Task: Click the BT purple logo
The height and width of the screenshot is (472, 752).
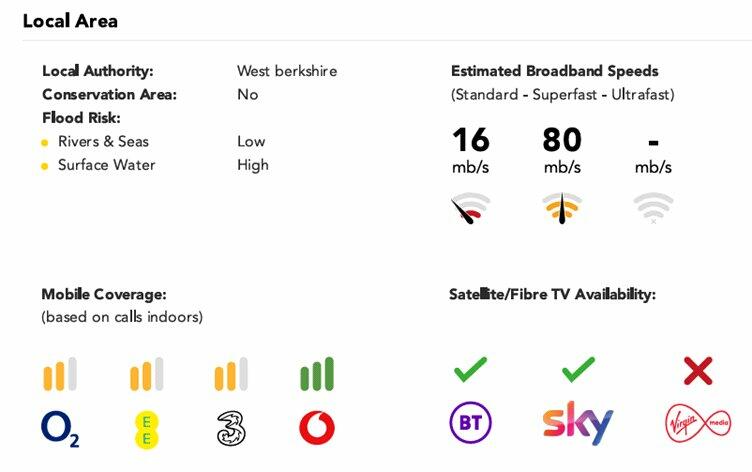Action: pos(470,424)
